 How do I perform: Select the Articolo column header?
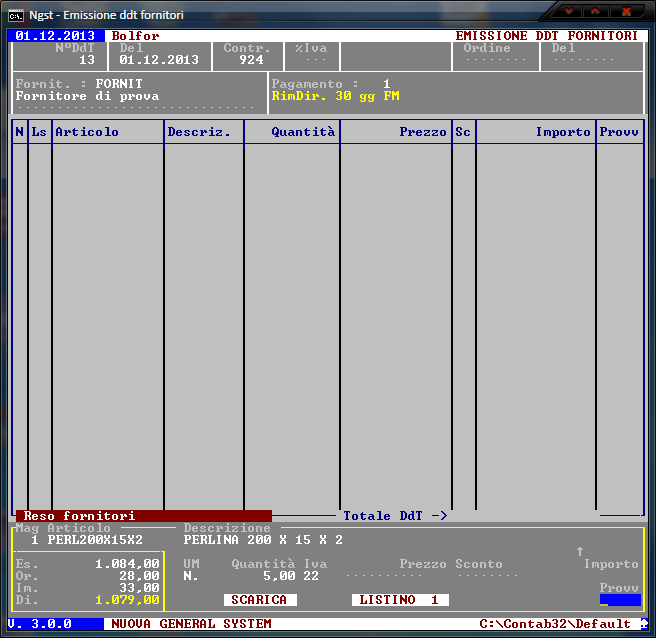pos(87,132)
